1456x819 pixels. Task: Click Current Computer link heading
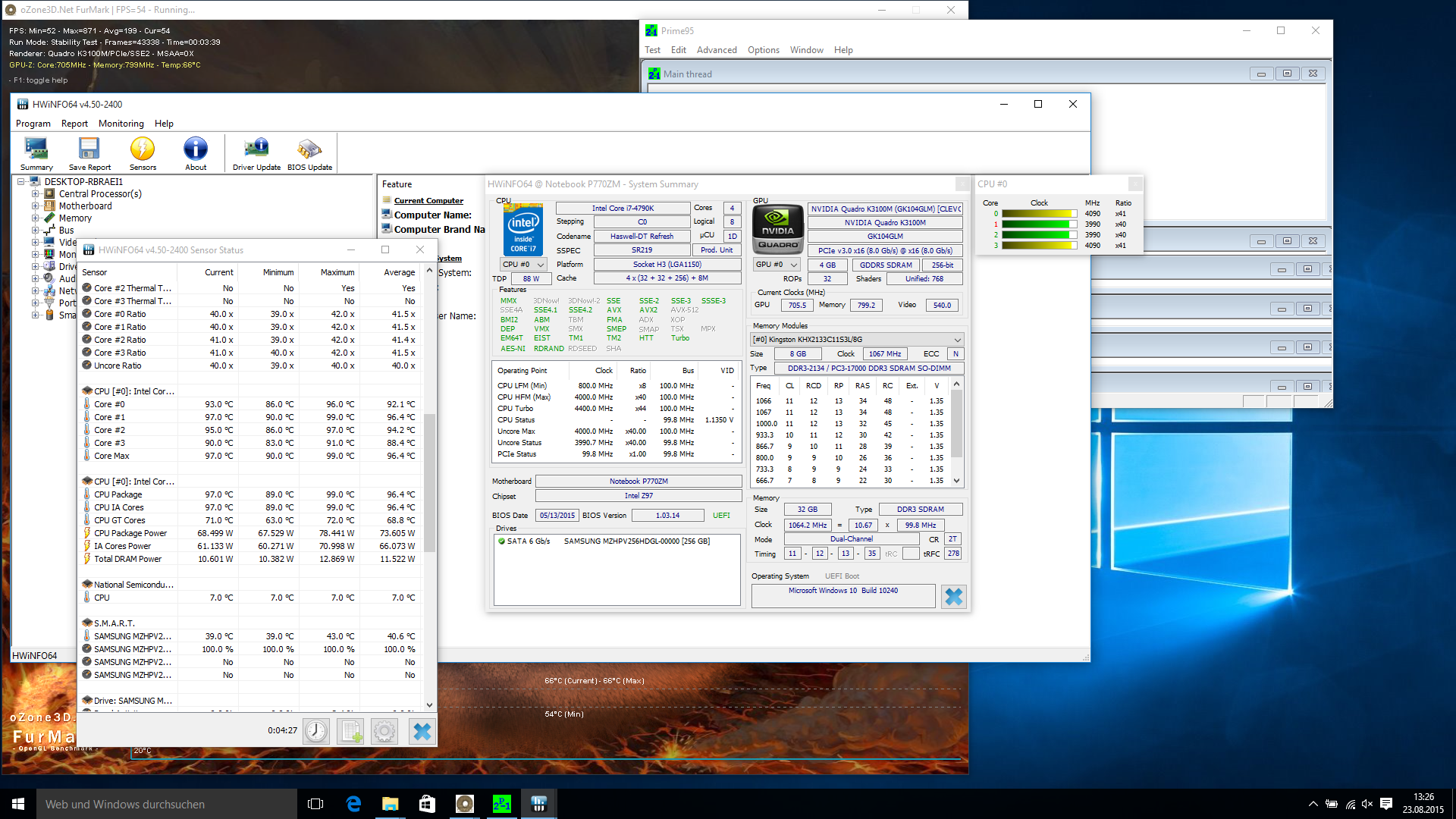(x=428, y=201)
